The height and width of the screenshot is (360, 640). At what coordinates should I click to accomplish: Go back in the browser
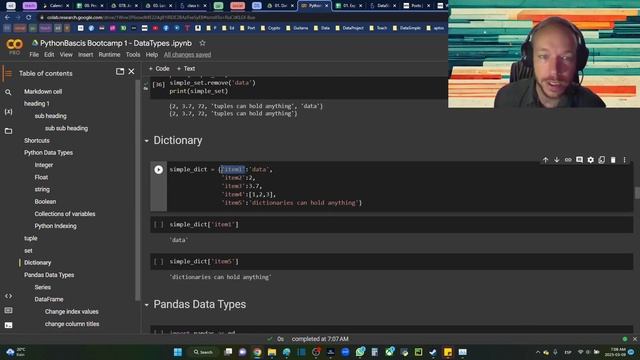[x=7, y=18]
